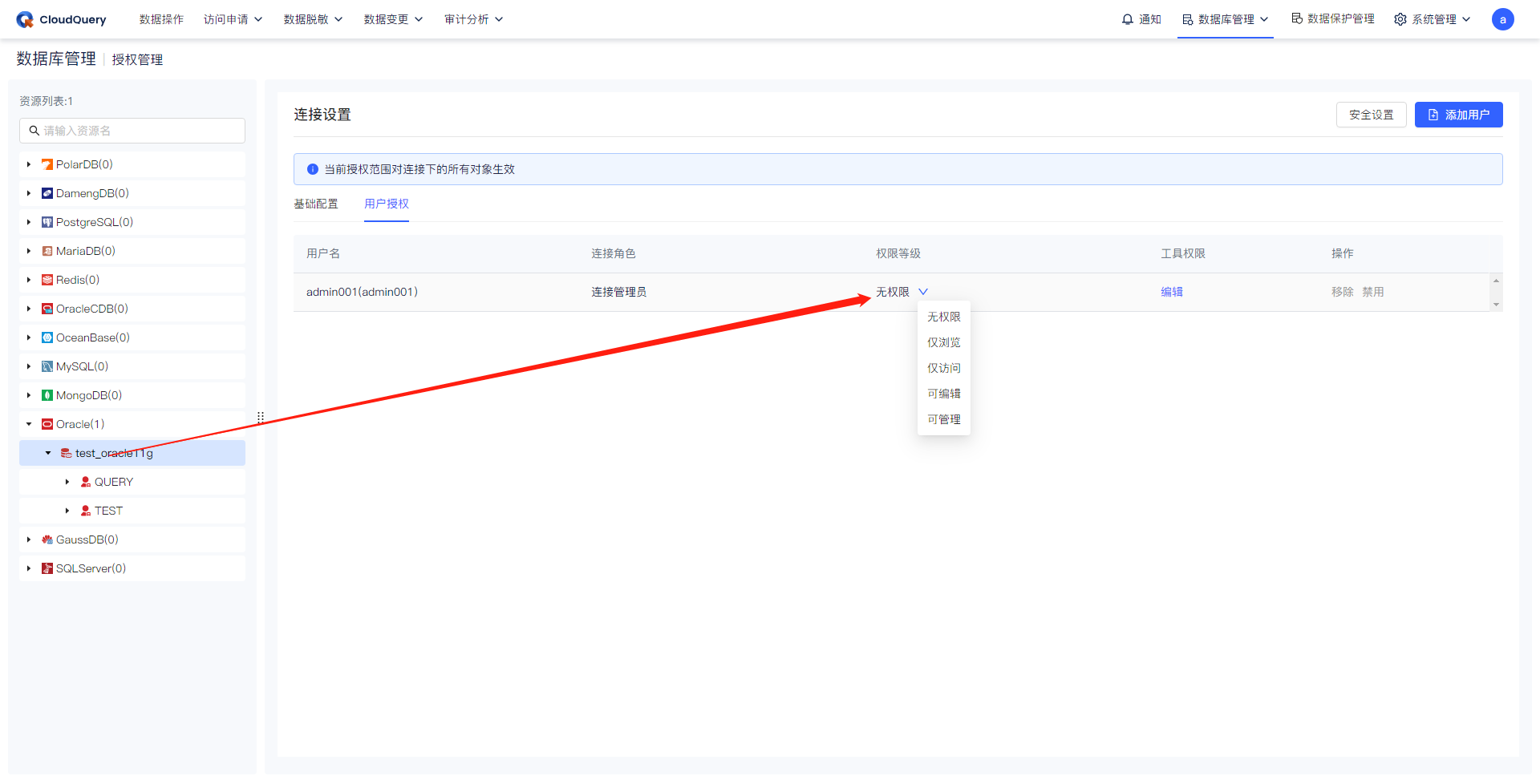Click the test_oracle11g connection icon
This screenshot has height=784, width=1540.
[67, 453]
